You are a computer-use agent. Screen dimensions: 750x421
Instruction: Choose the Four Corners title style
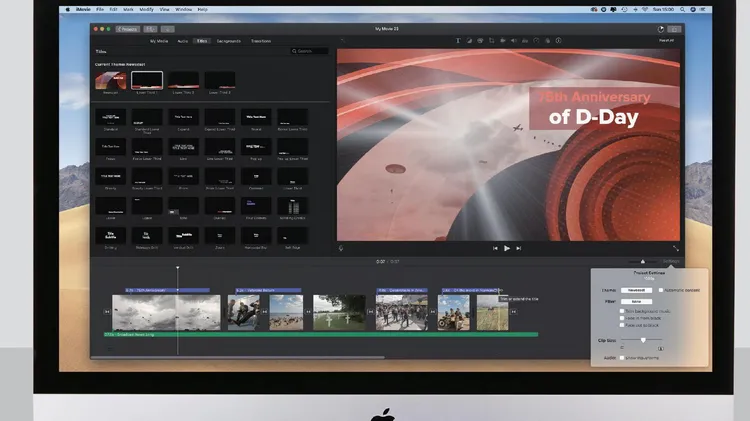click(256, 206)
